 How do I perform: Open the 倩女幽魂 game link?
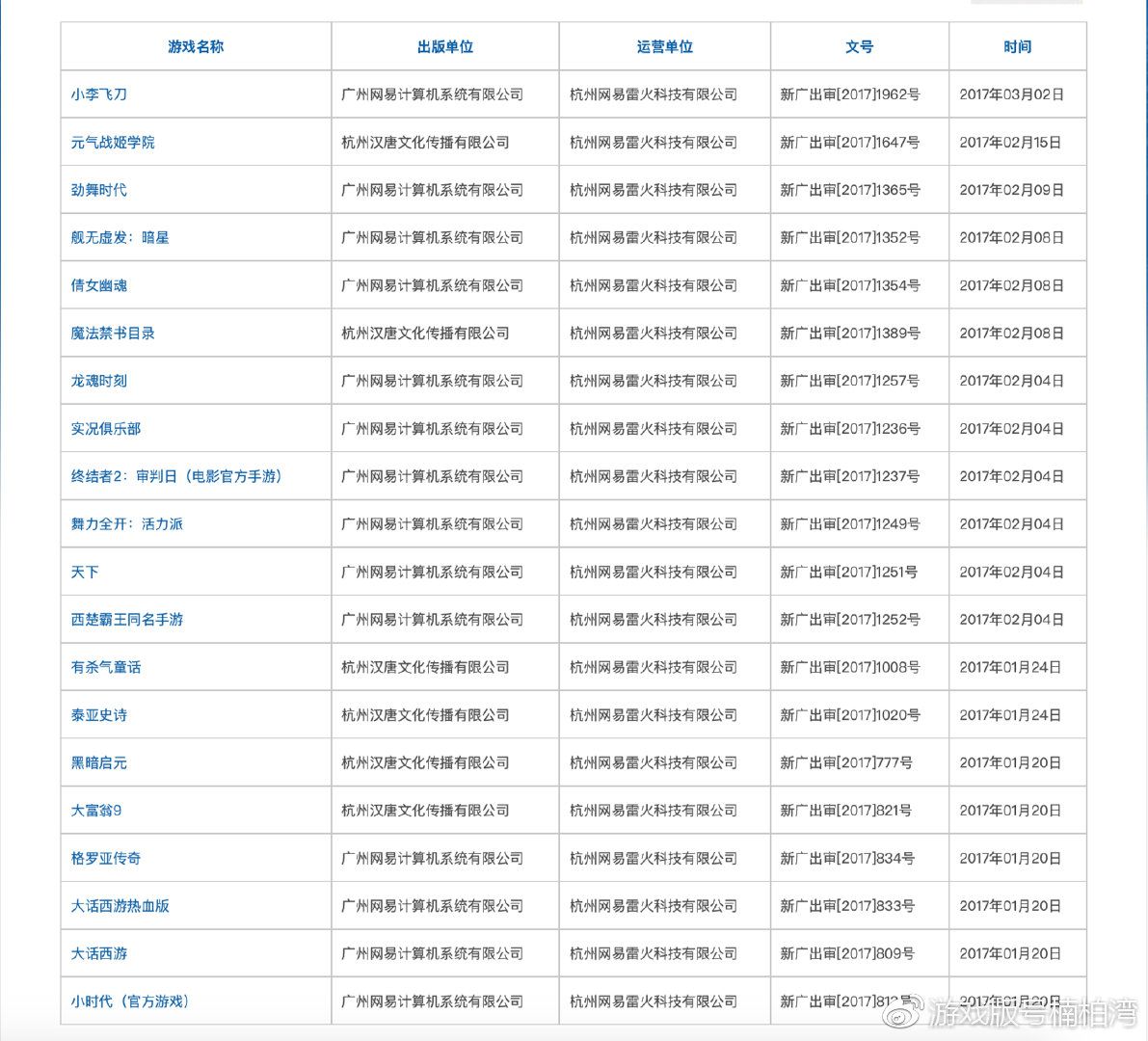[99, 285]
